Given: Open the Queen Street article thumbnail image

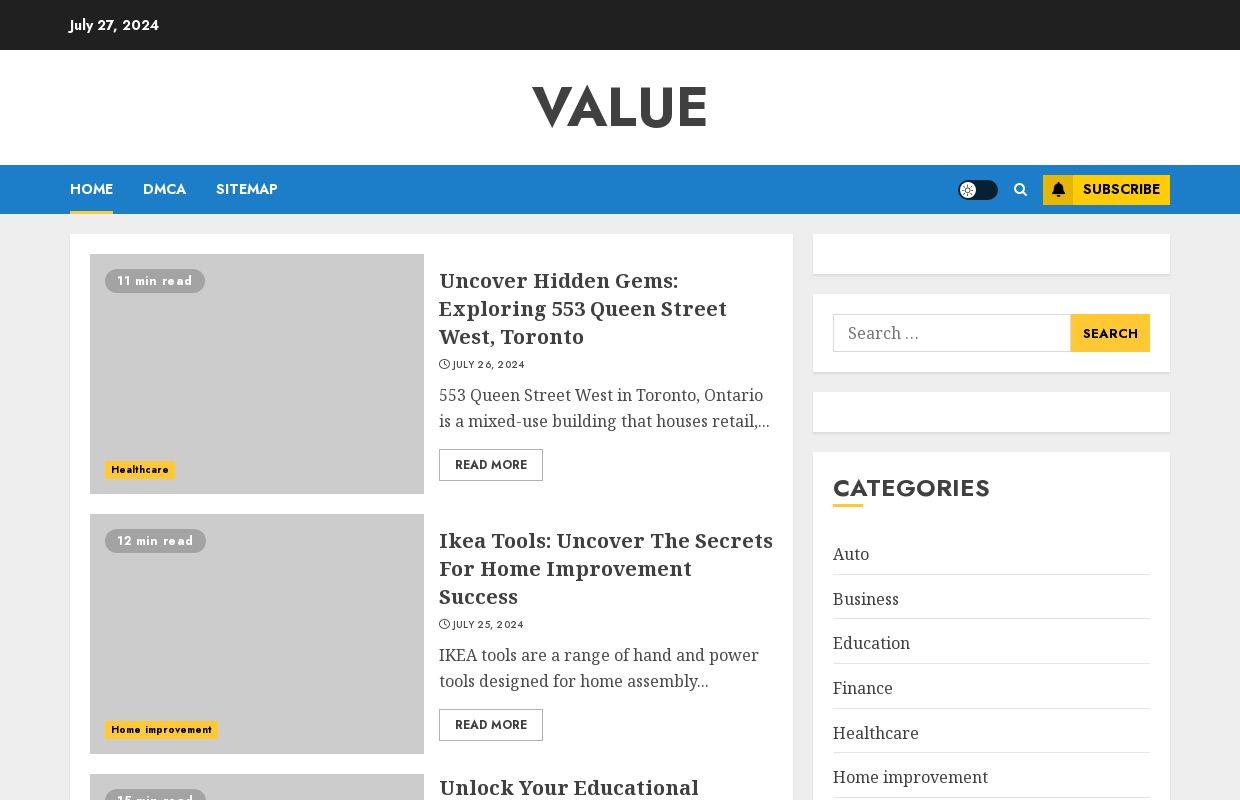Looking at the screenshot, I should tap(257, 374).
